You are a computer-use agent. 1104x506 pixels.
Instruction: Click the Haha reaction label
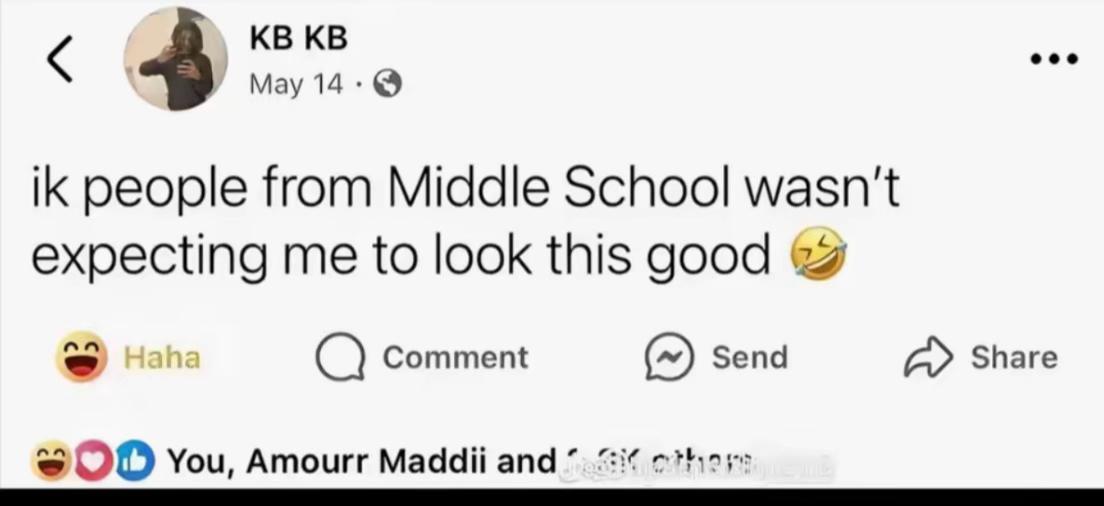tap(162, 358)
